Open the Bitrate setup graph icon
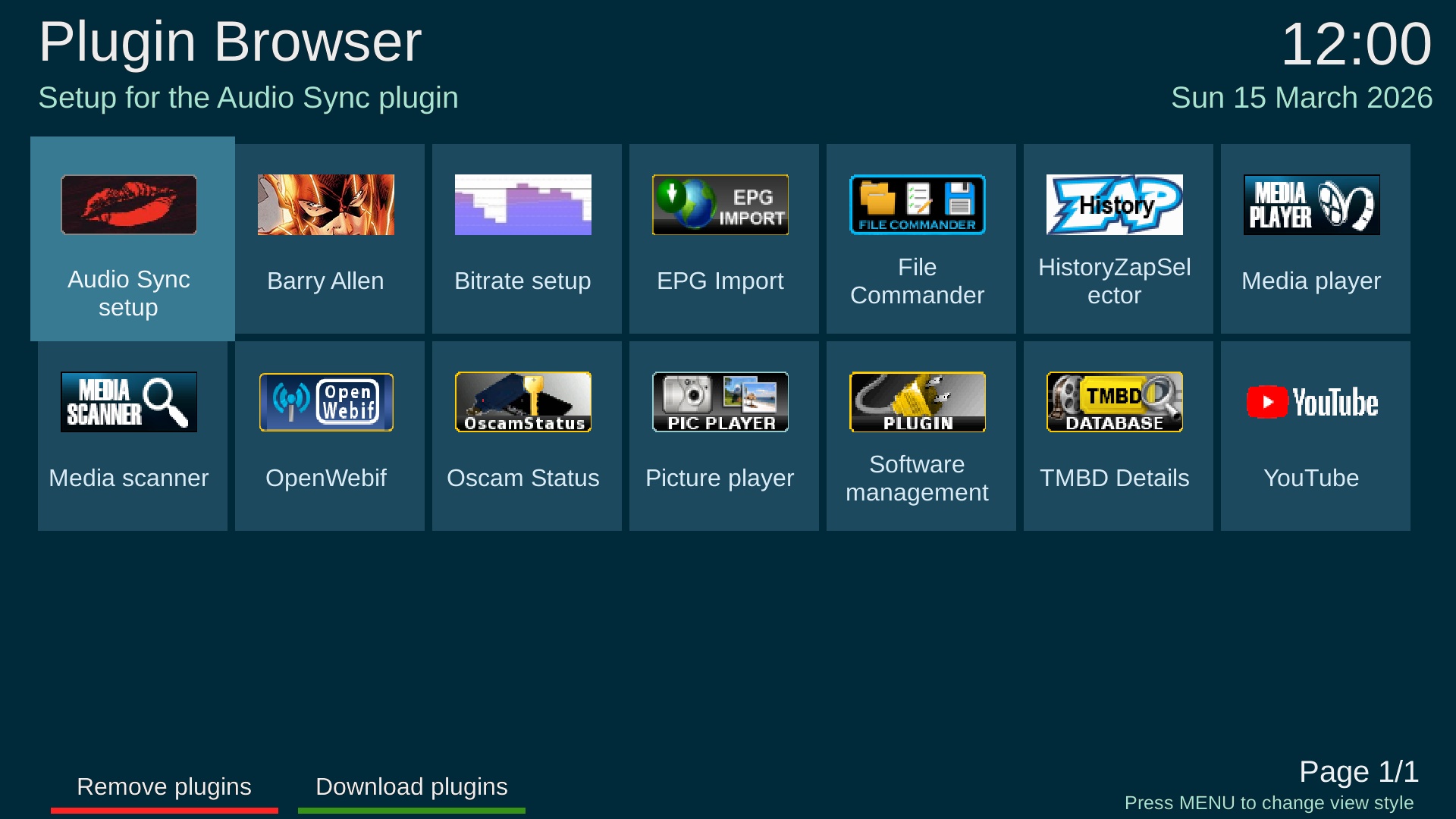The image size is (1456, 819). 523,205
